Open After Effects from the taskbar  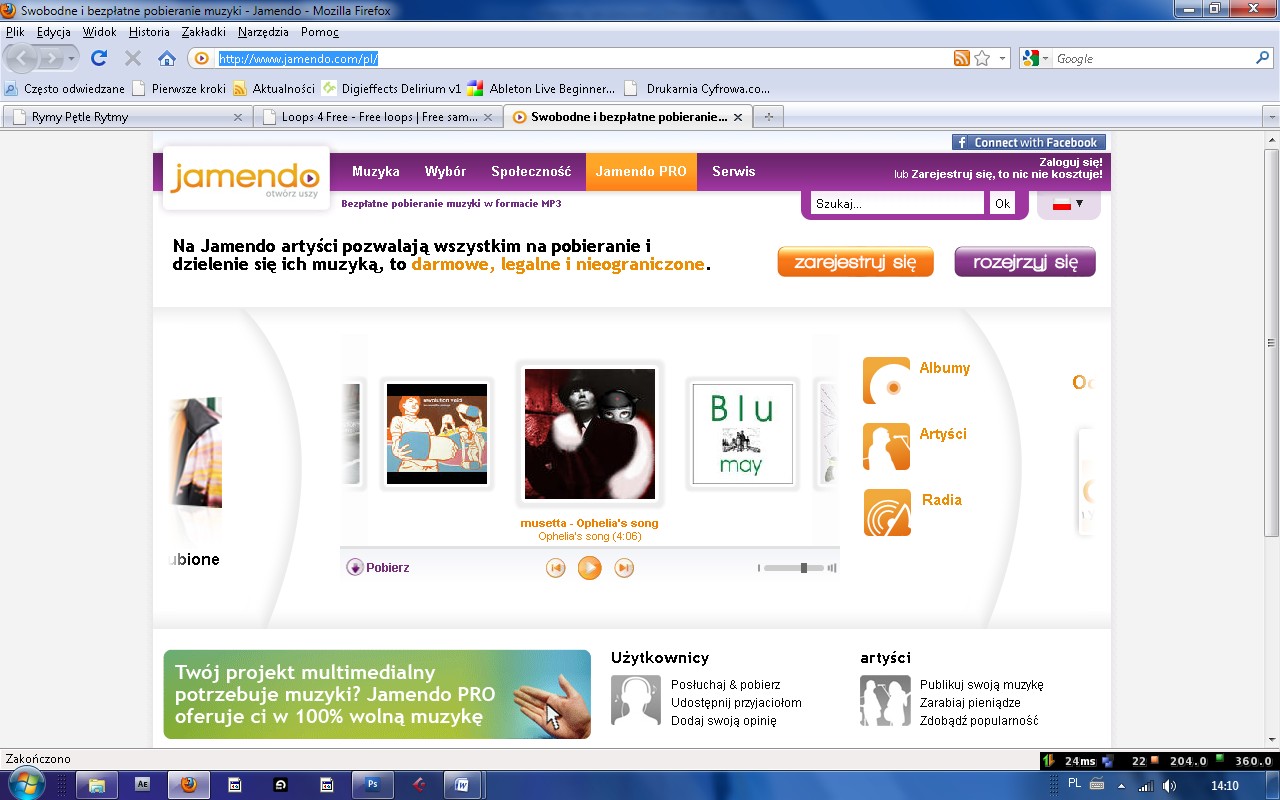(142, 784)
